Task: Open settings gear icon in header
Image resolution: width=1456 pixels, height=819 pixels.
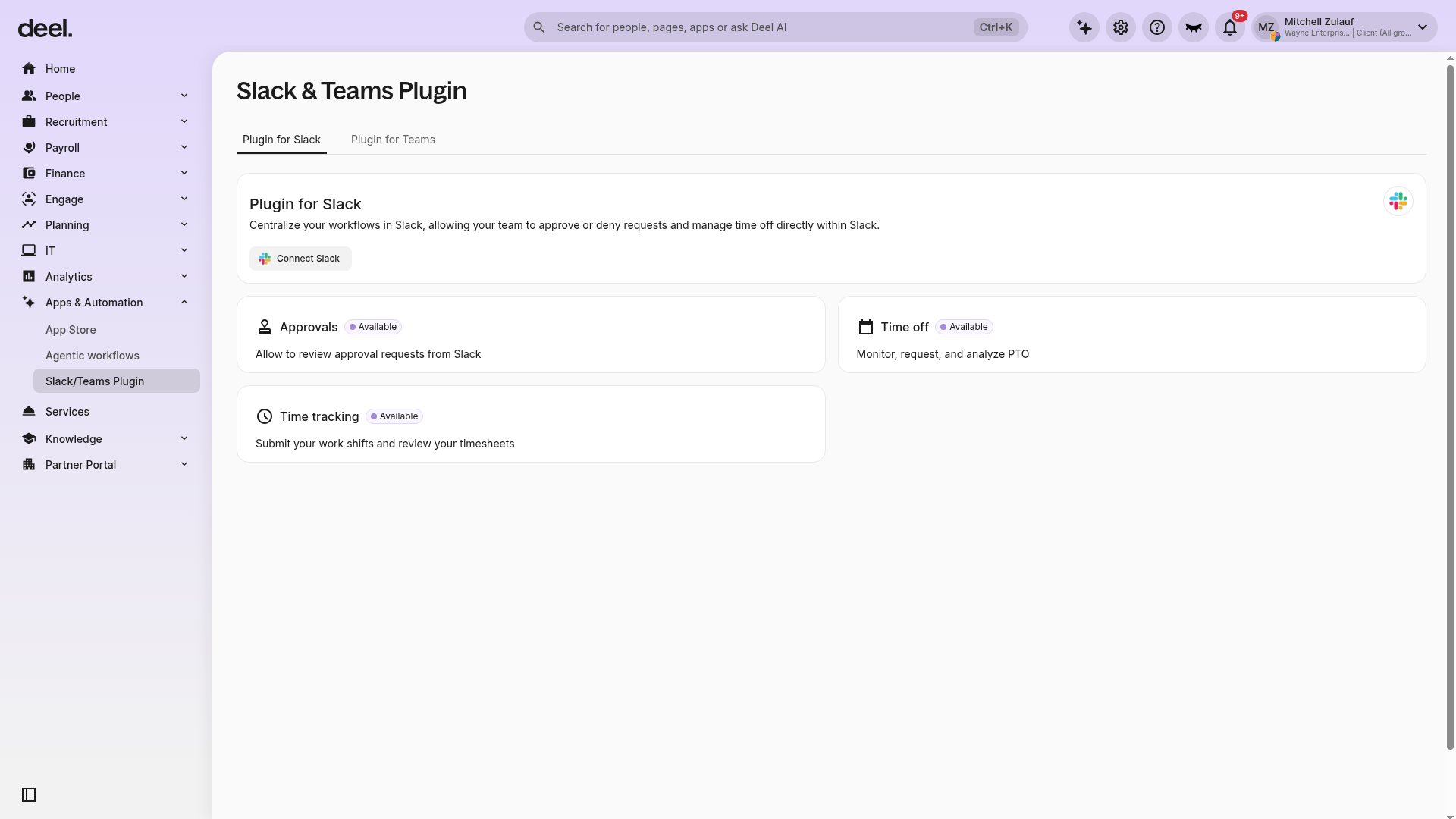Action: [x=1121, y=27]
